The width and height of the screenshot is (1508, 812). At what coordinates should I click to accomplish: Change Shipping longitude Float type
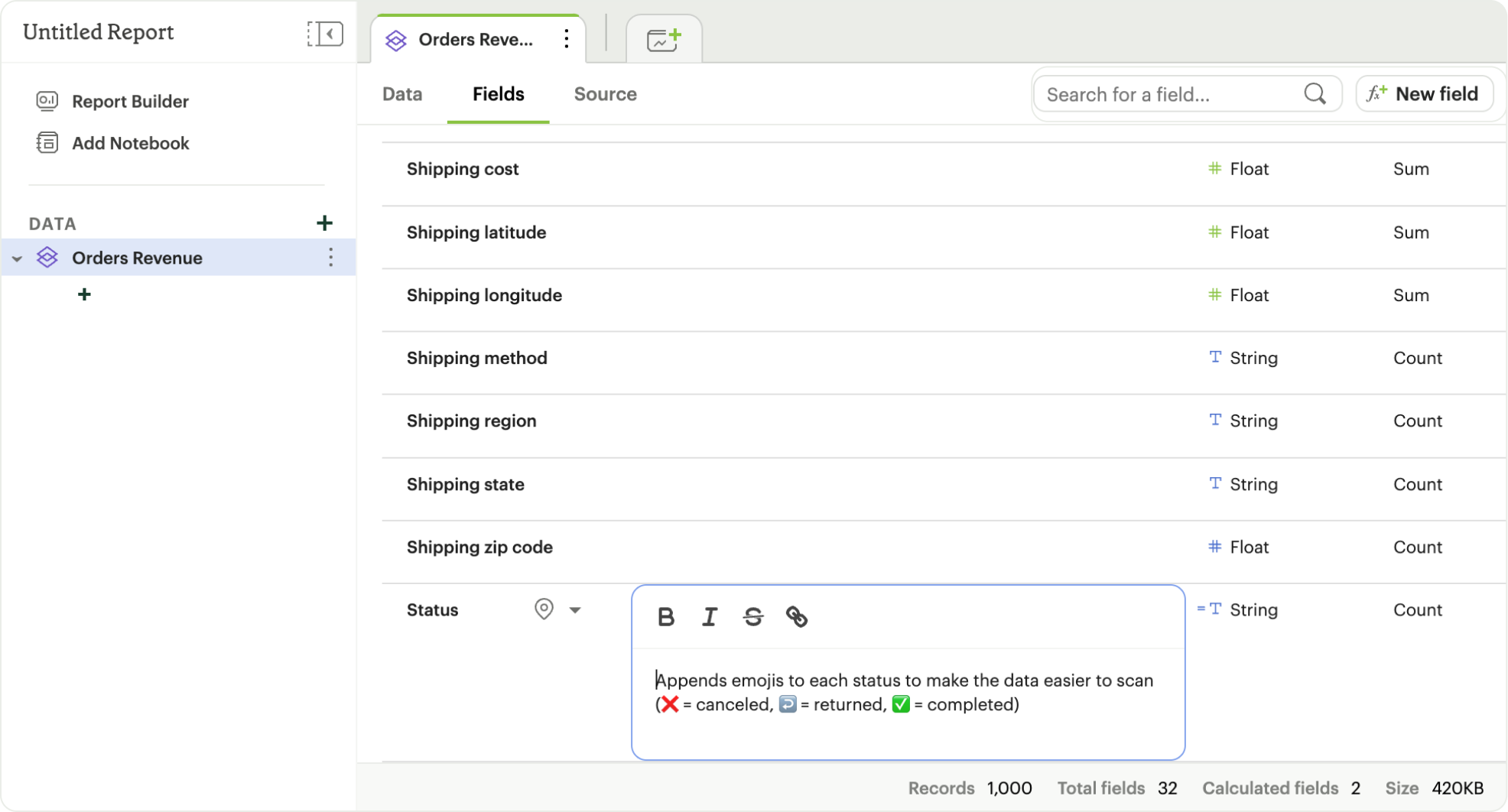coord(1238,295)
